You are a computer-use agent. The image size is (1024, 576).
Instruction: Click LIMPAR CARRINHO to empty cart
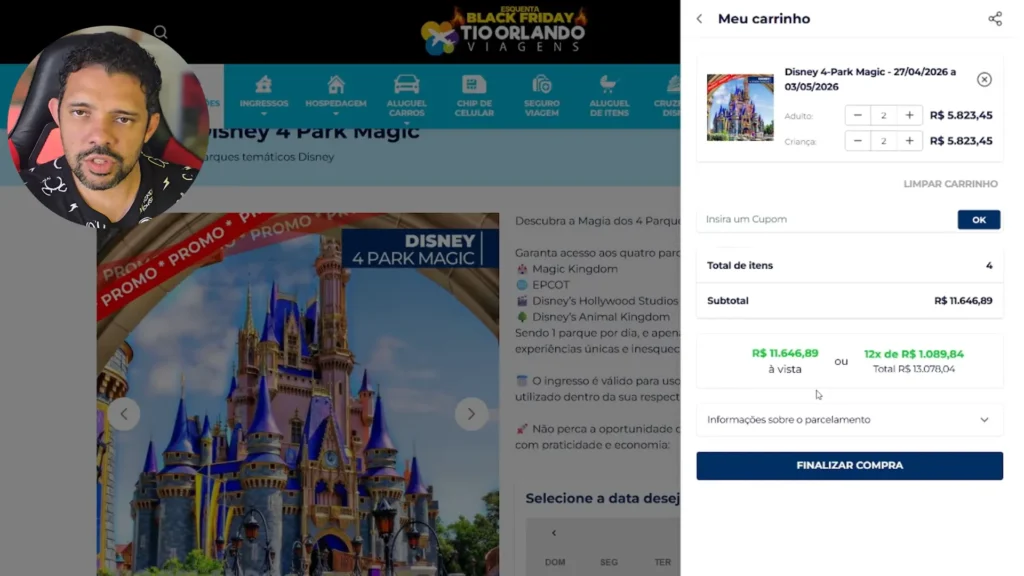point(950,184)
